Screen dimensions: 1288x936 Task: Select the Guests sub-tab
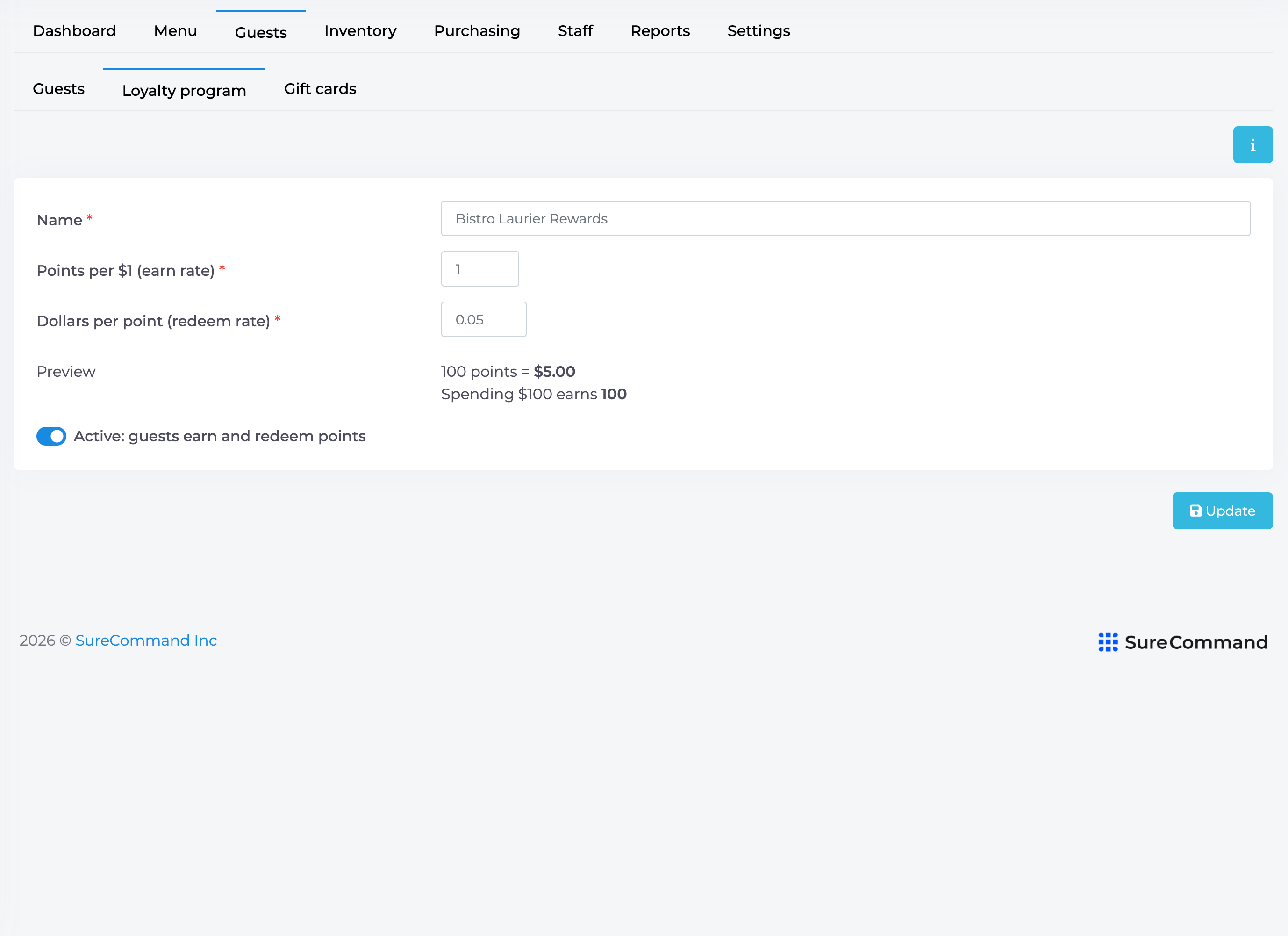pyautogui.click(x=58, y=89)
